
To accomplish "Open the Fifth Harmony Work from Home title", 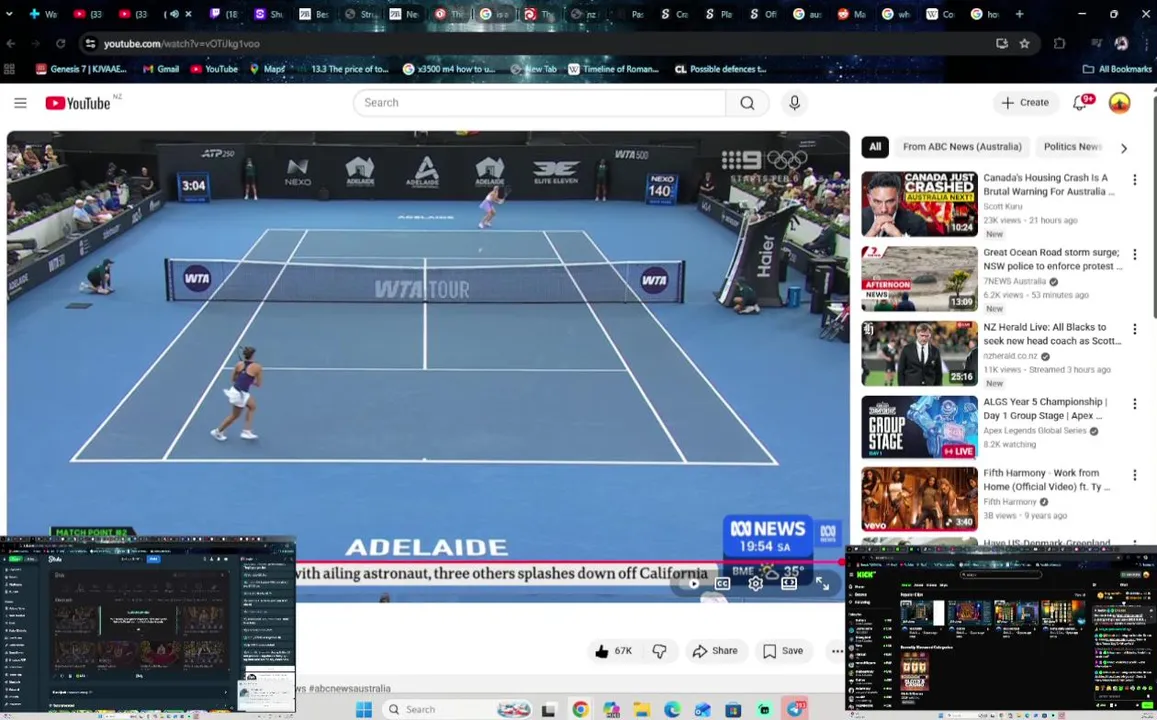I will 1046,480.
